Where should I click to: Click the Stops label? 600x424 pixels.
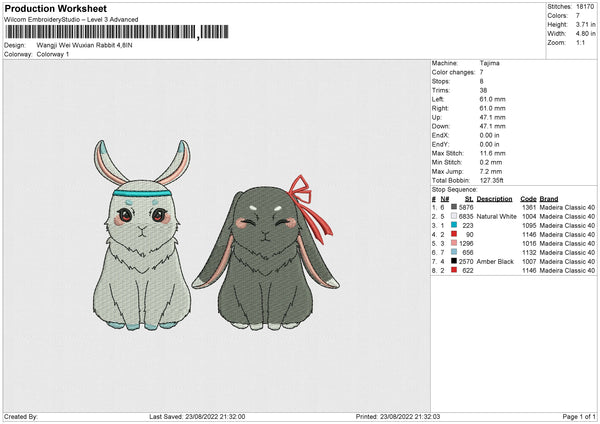441,81
